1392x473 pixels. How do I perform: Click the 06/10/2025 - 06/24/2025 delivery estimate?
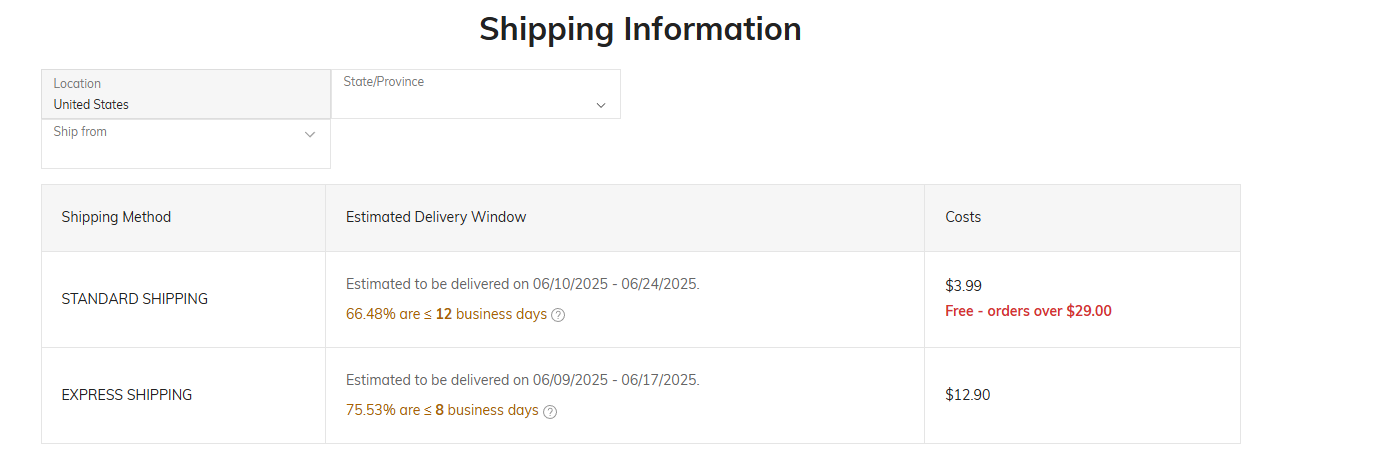pos(523,284)
